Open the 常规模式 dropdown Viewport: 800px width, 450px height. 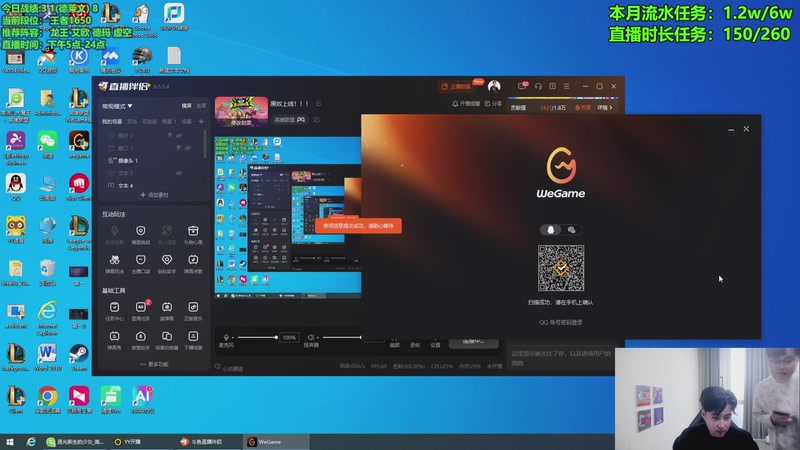(117, 106)
